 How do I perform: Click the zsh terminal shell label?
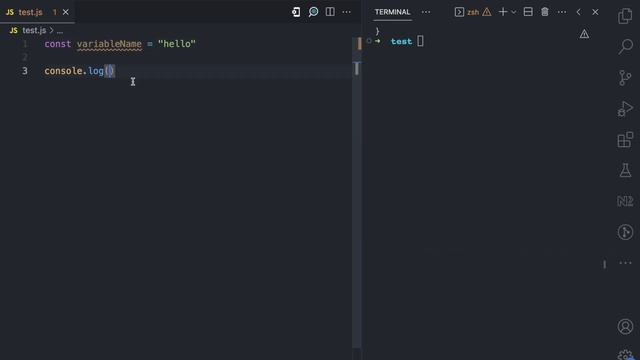(x=473, y=12)
